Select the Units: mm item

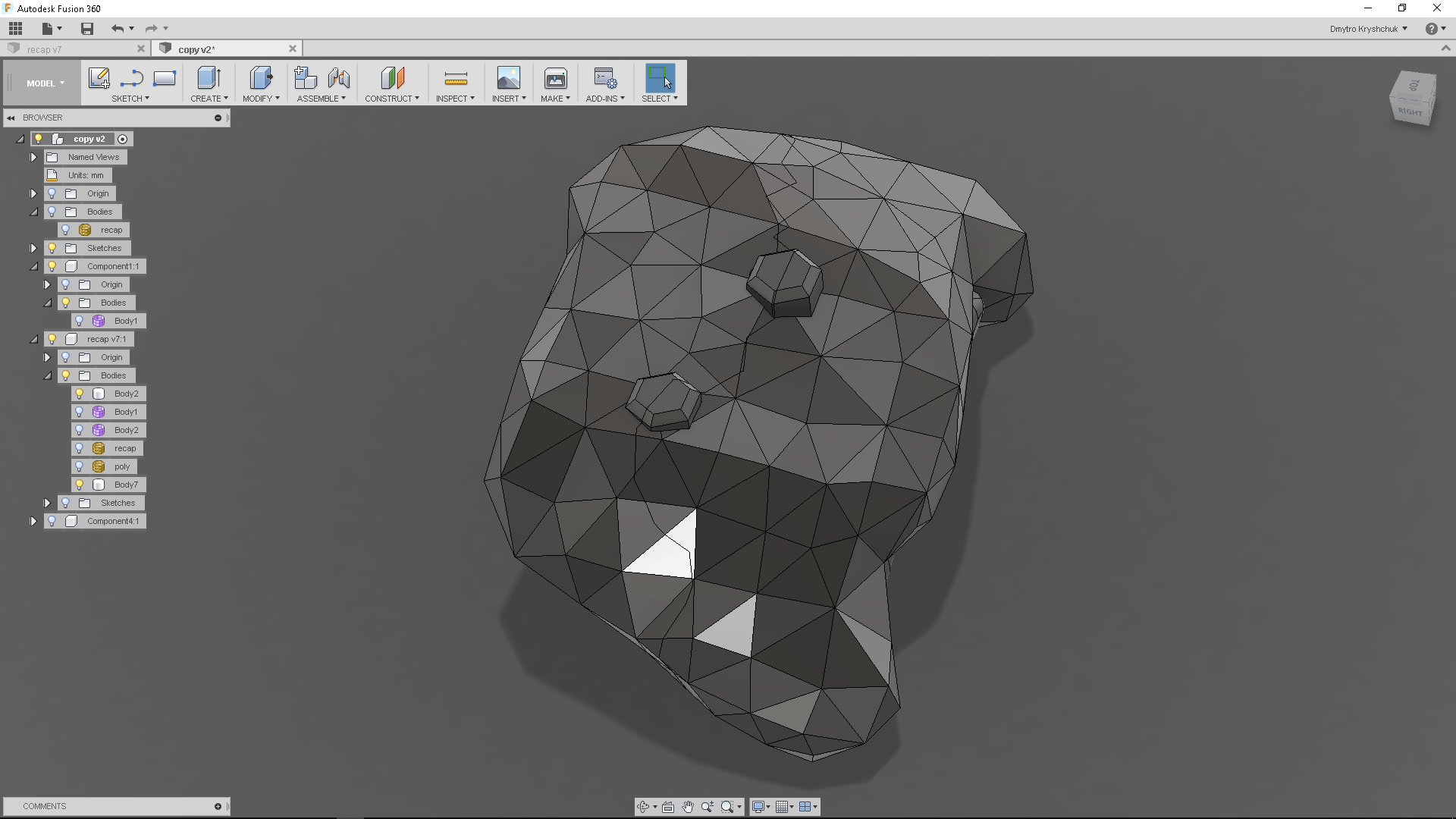click(x=85, y=175)
